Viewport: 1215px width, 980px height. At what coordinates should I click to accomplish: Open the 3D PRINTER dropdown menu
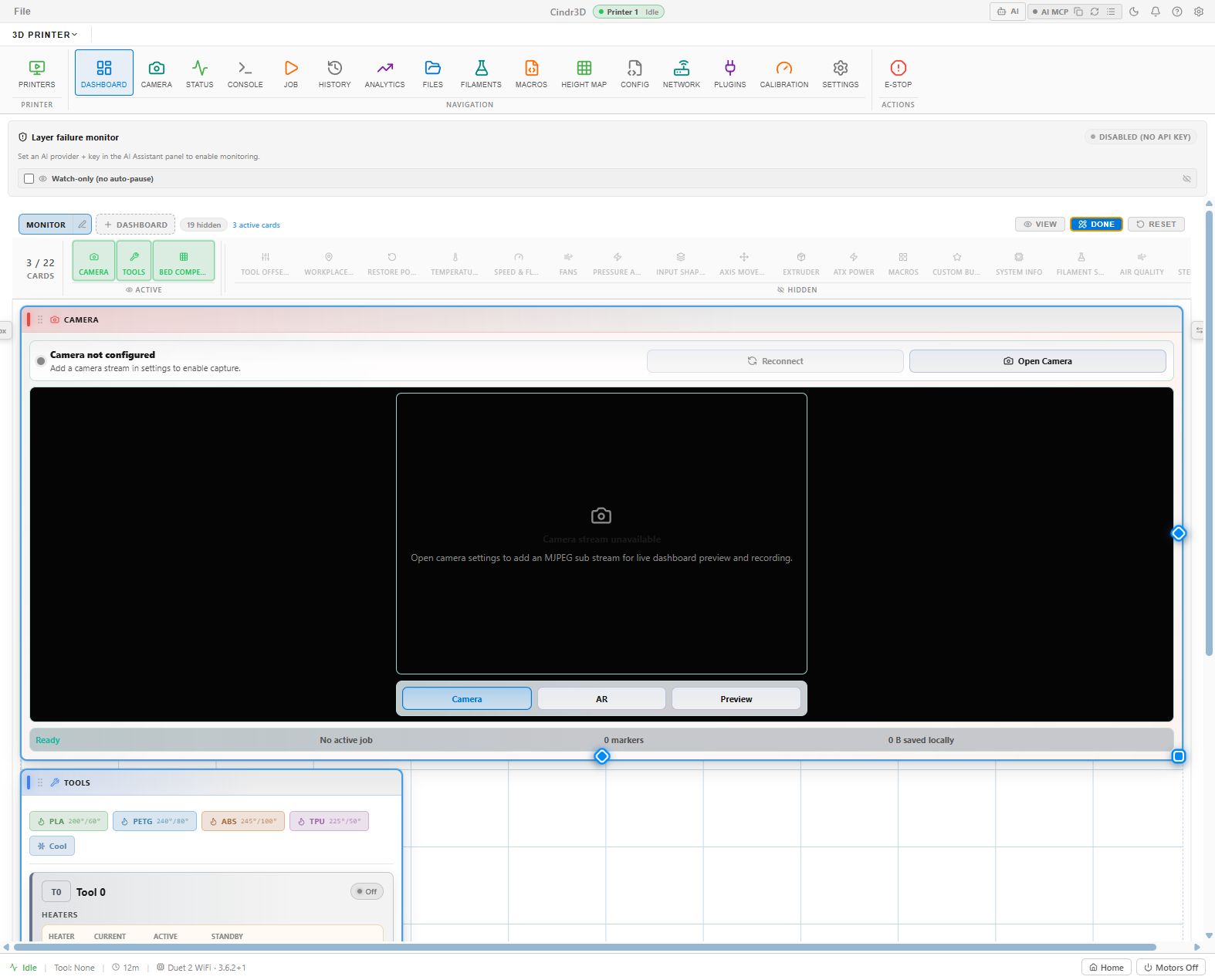coord(45,35)
